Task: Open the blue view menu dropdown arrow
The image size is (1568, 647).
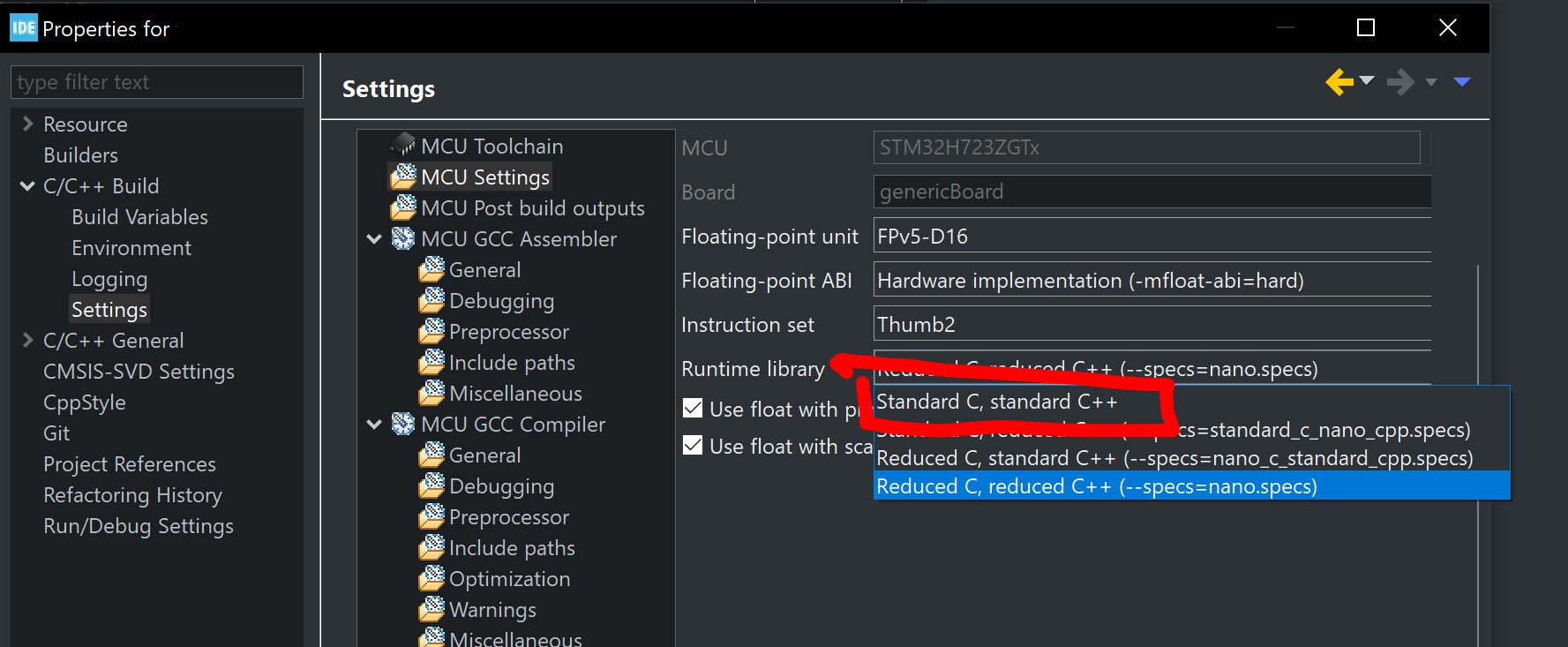Action: click(1462, 82)
